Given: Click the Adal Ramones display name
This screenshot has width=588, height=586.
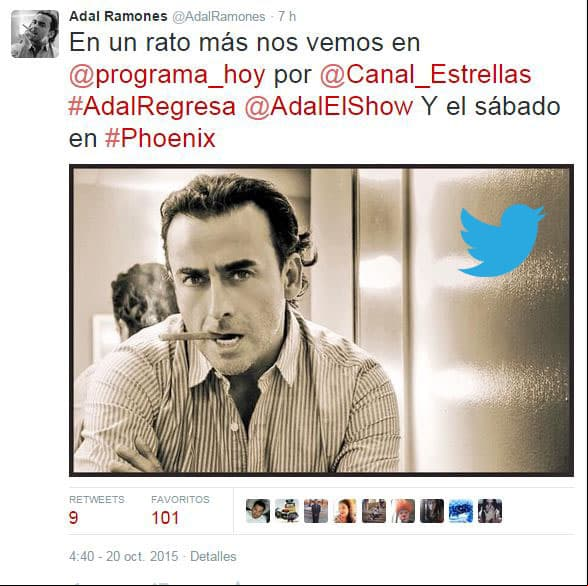Looking at the screenshot, I should click(118, 16).
